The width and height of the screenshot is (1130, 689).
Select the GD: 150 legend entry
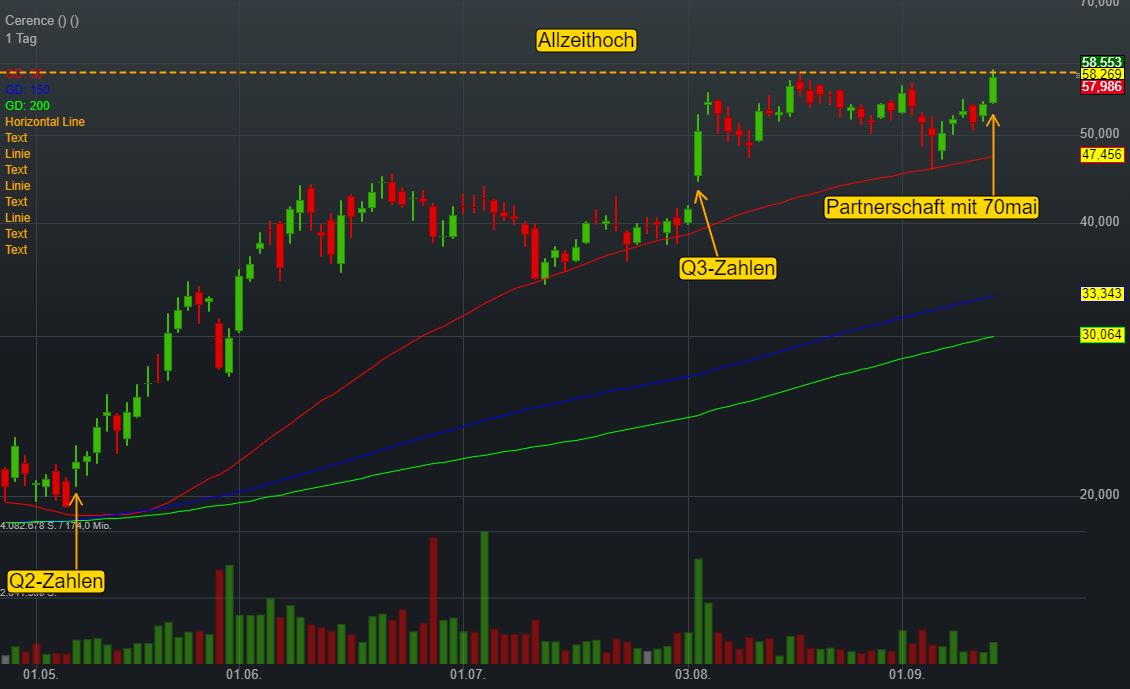pyautogui.click(x=27, y=90)
